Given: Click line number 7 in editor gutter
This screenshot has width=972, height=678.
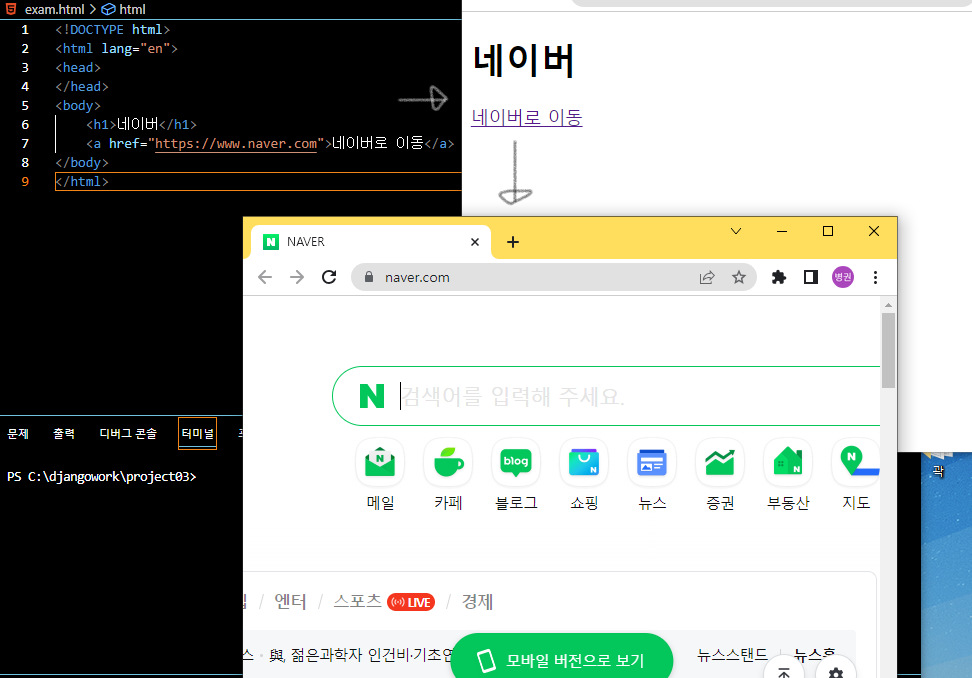Looking at the screenshot, I should coord(25,144).
